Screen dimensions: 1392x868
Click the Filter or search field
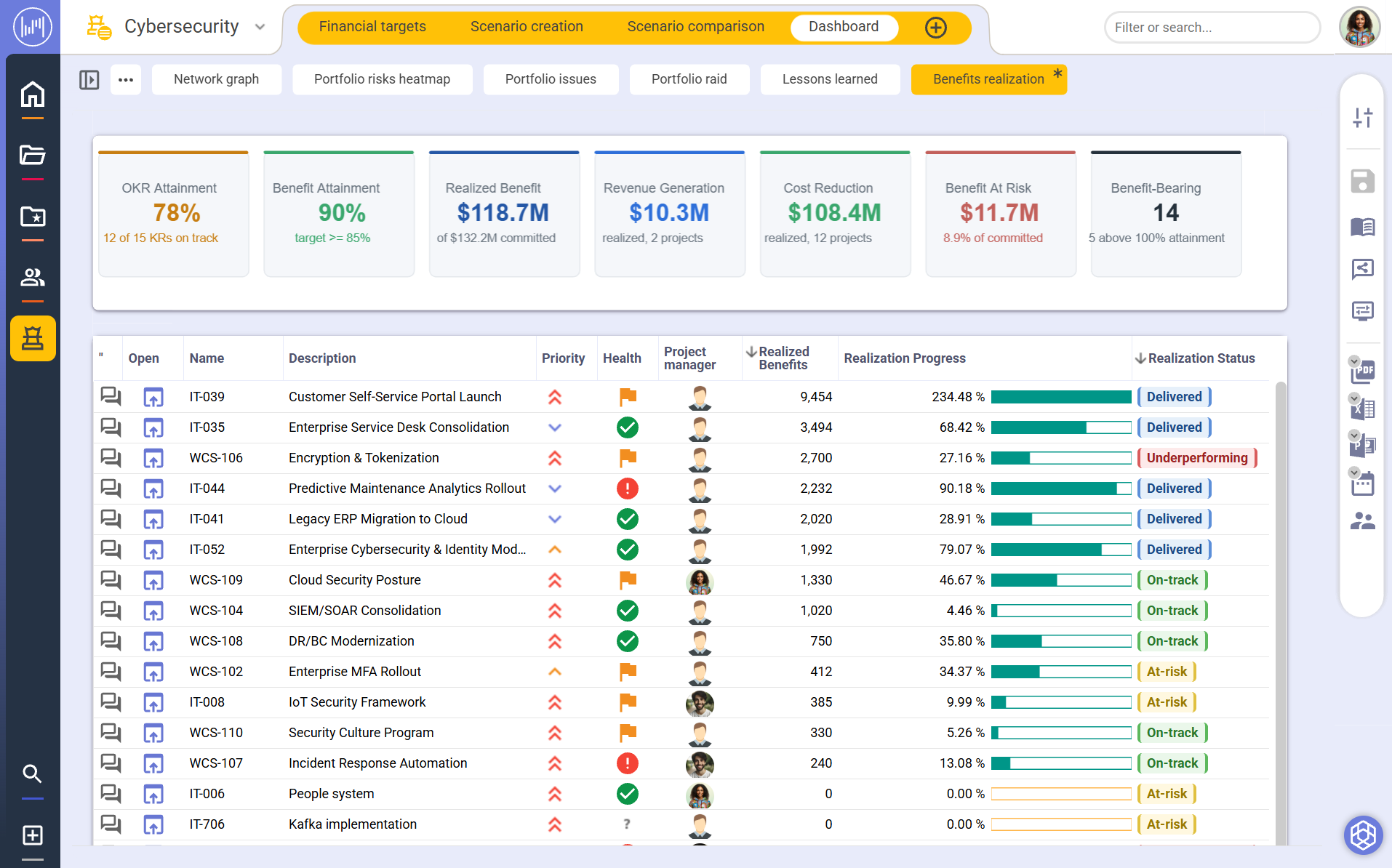pos(1212,28)
